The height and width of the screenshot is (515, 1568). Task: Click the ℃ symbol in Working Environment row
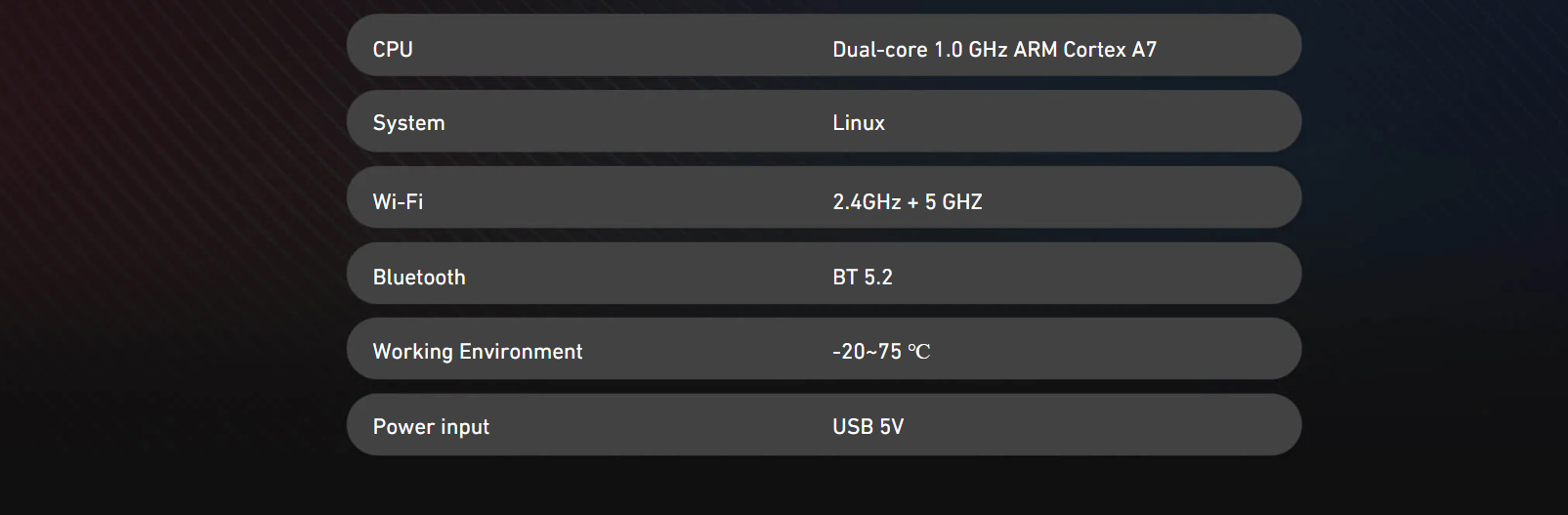point(919,352)
